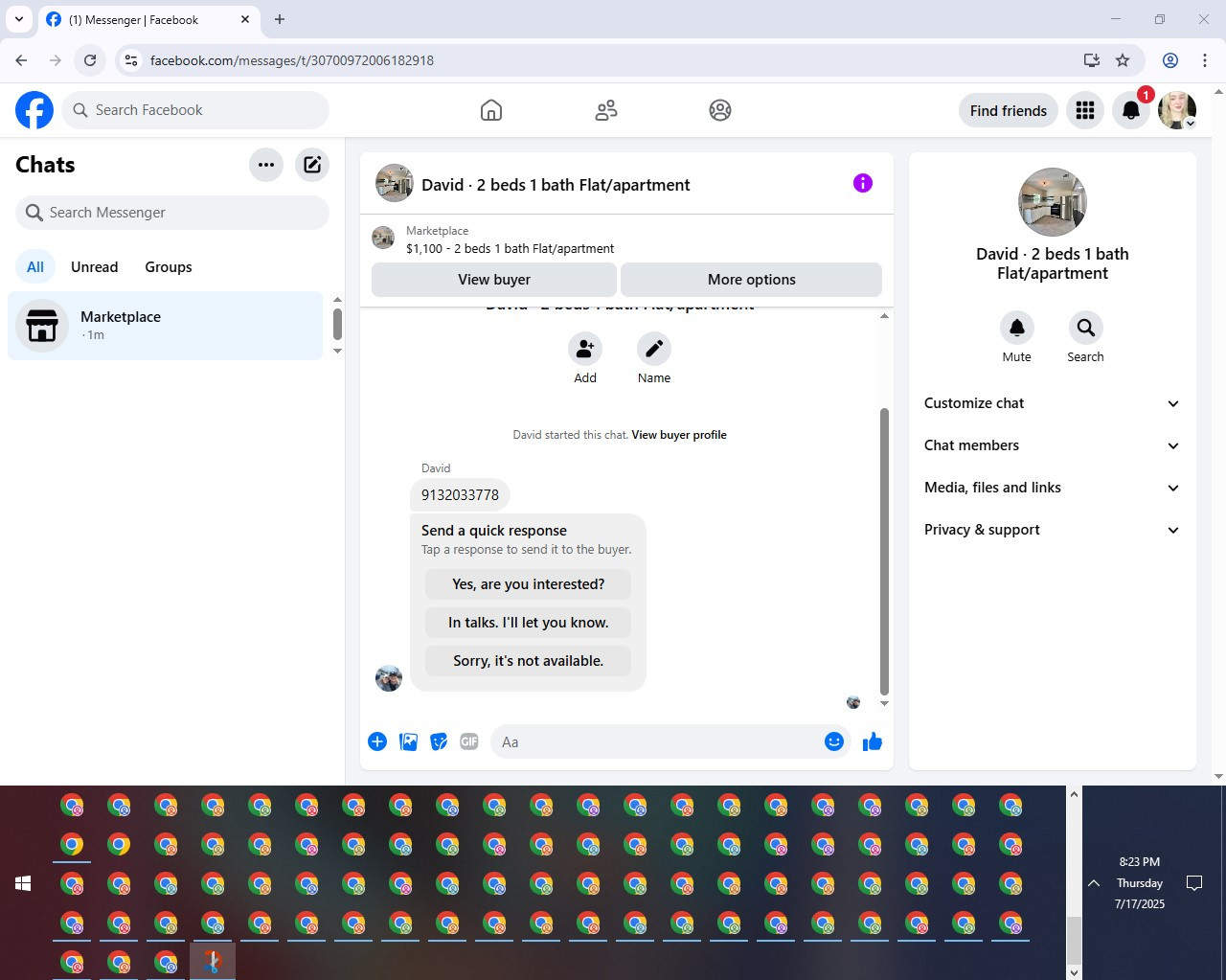This screenshot has height=980, width=1226.
Task: Bookmark this tab with star icon
Action: click(x=1123, y=60)
